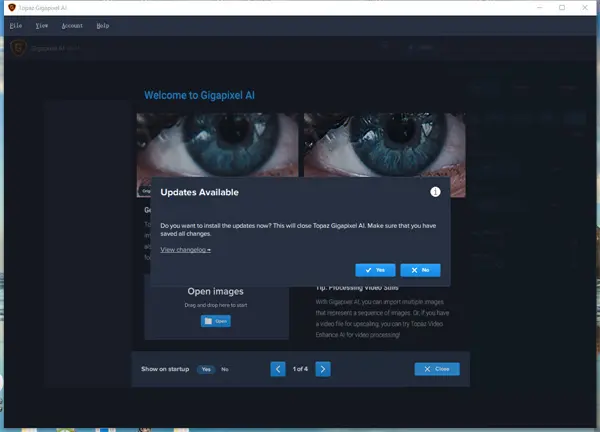This screenshot has width=600, height=432.
Task: Click the info icon in Updates dialog
Action: pos(435,191)
